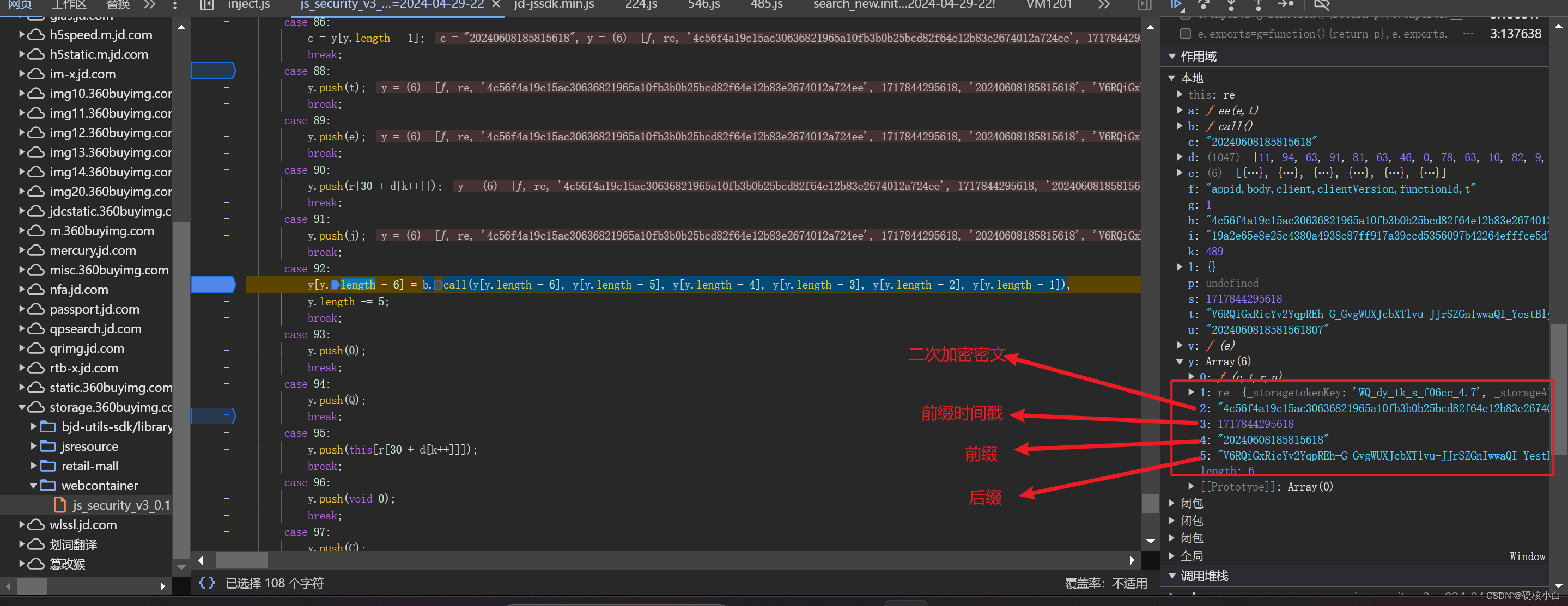Click the Step into function icon
This screenshot has width=1568, height=606.
point(1231,4)
